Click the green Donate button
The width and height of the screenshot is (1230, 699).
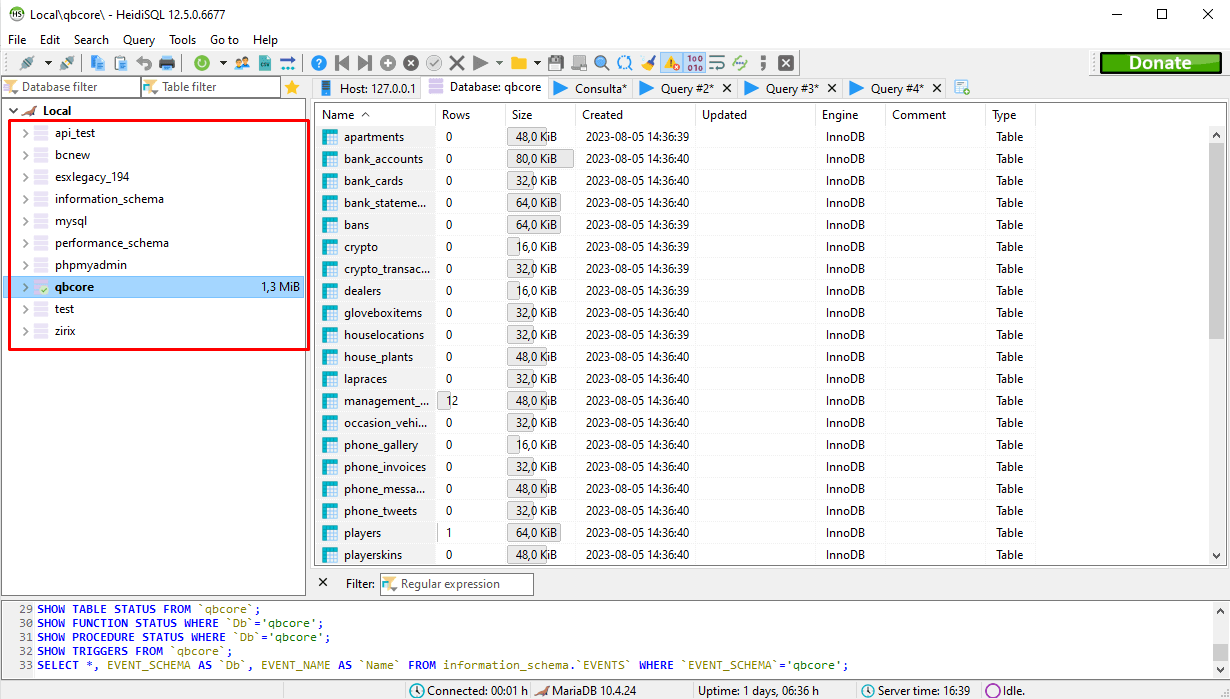click(x=1160, y=63)
